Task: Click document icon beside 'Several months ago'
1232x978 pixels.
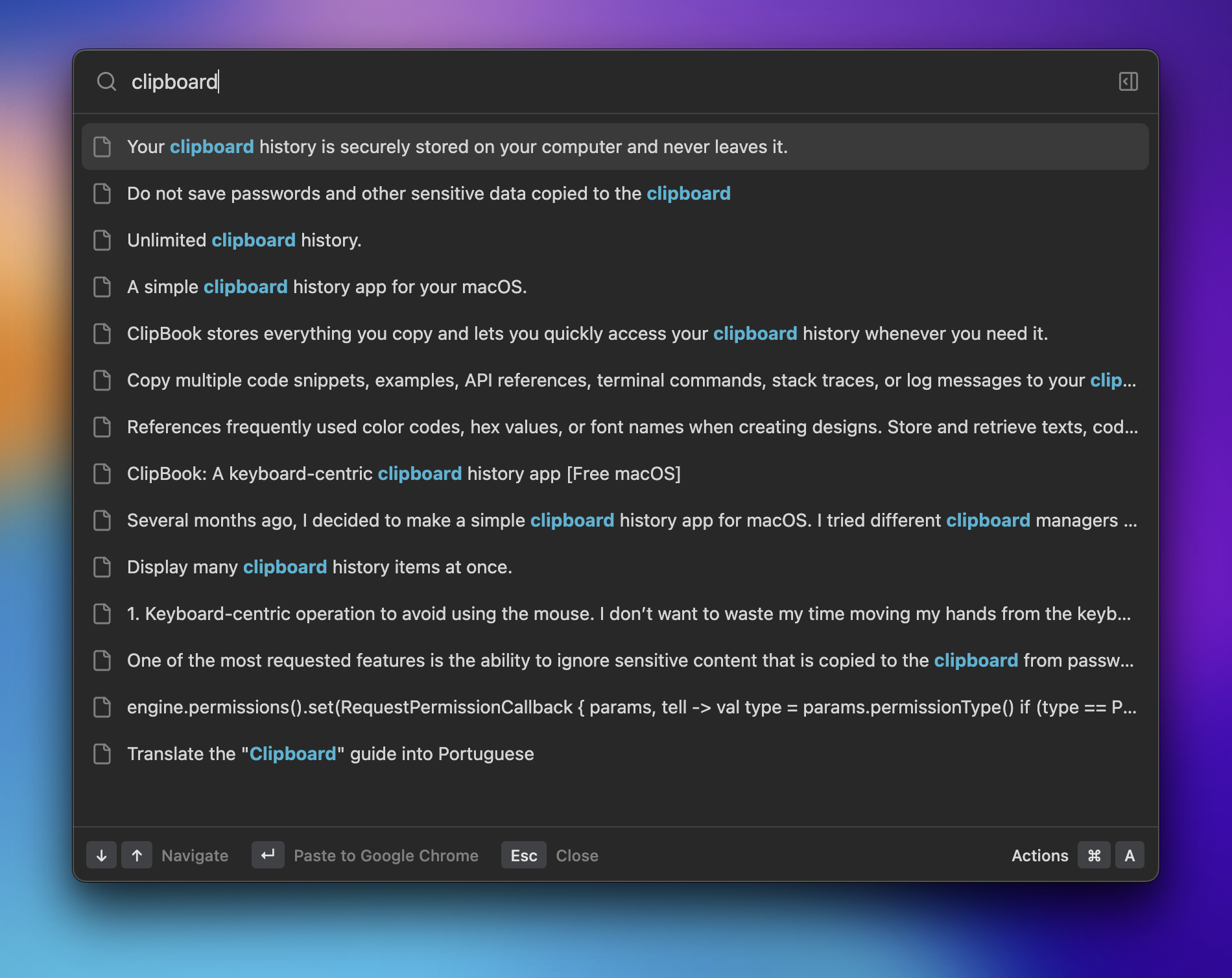Action: [102, 520]
